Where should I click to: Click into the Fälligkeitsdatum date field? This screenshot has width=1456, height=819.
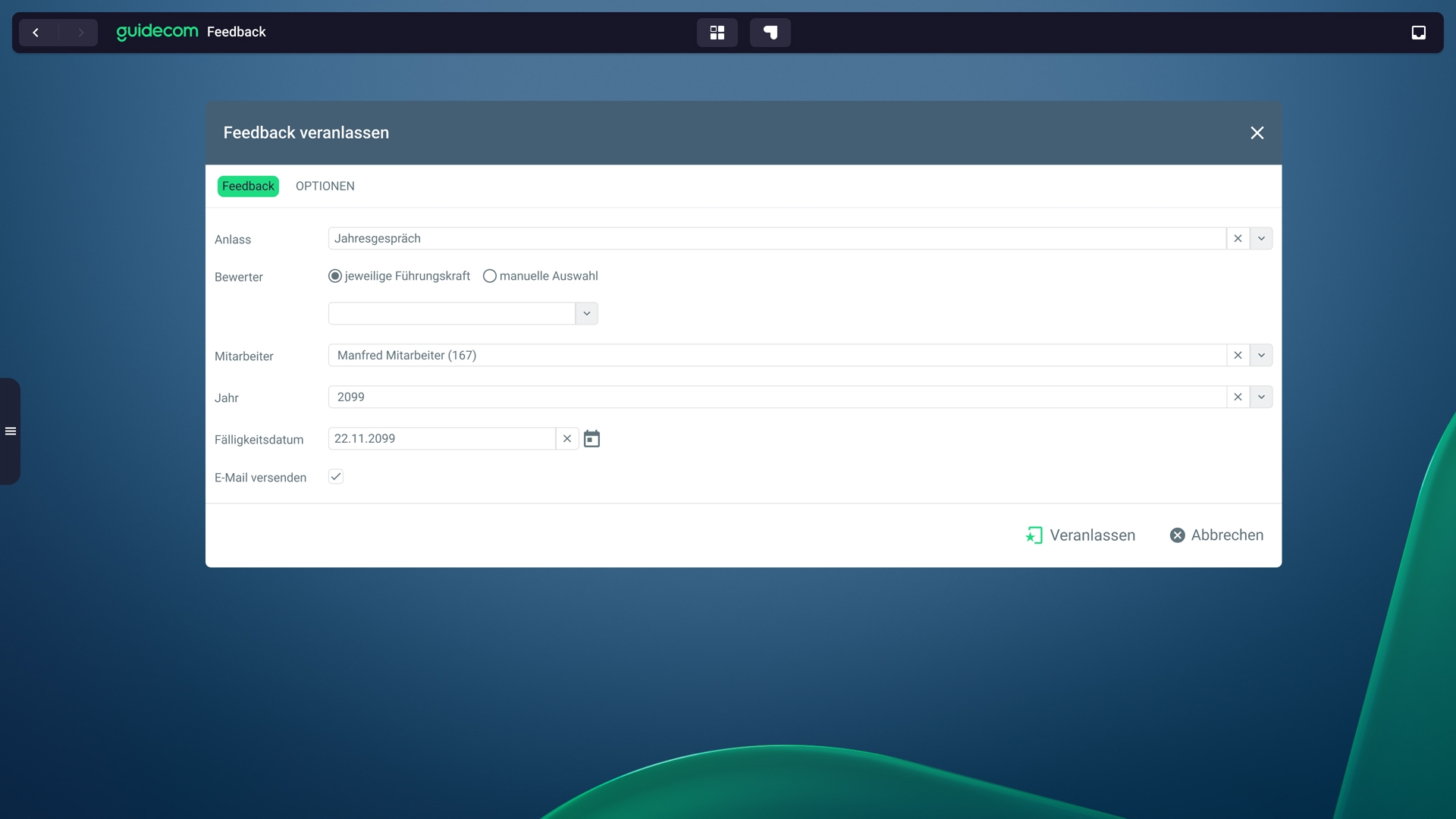click(x=441, y=439)
